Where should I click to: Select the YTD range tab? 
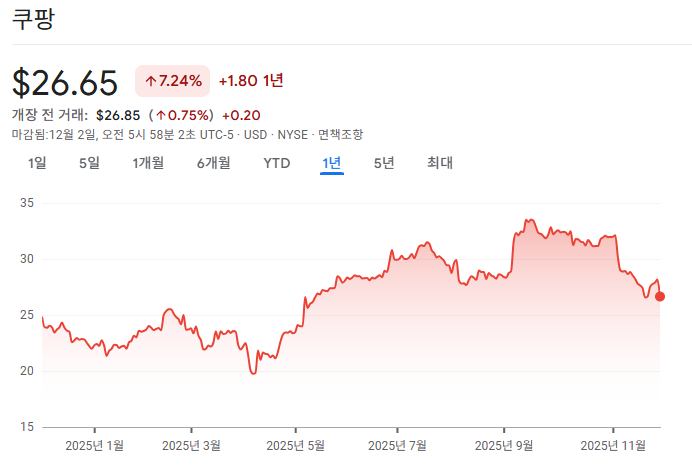pos(277,163)
